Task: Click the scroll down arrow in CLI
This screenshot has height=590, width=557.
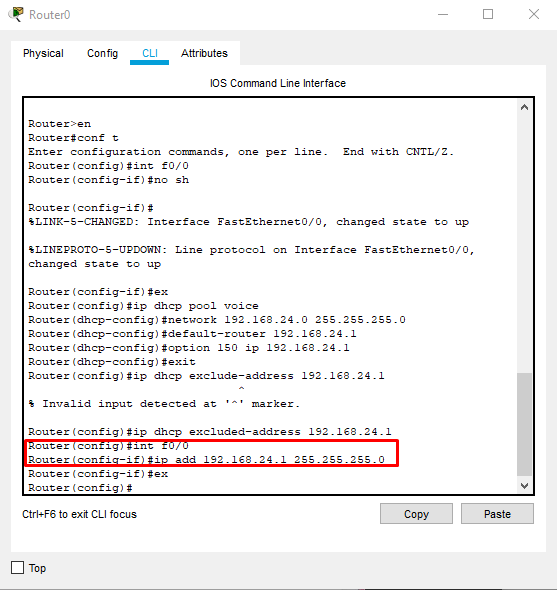Action: click(524, 486)
